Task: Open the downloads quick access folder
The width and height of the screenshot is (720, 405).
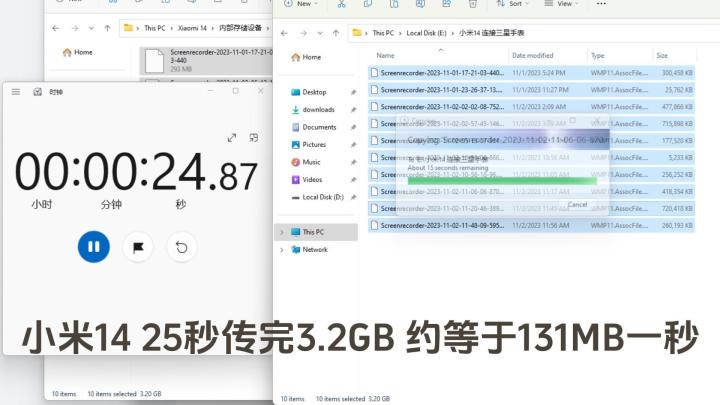Action: (313, 110)
